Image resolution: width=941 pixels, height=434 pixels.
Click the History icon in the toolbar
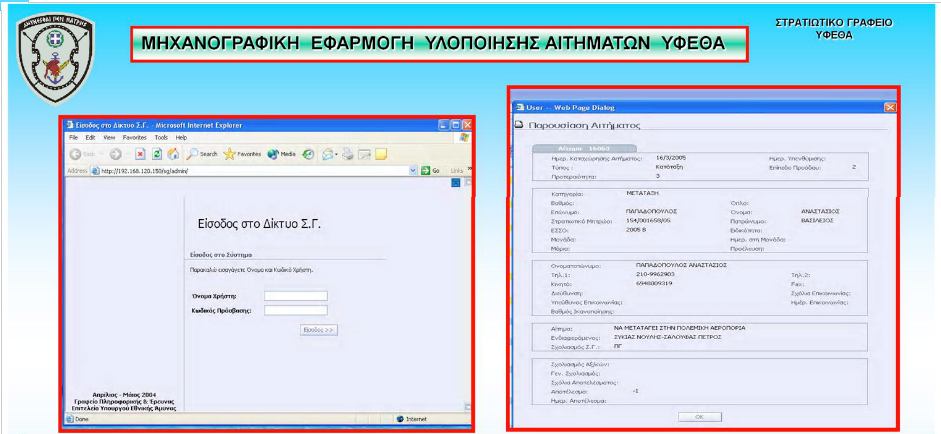click(x=308, y=154)
